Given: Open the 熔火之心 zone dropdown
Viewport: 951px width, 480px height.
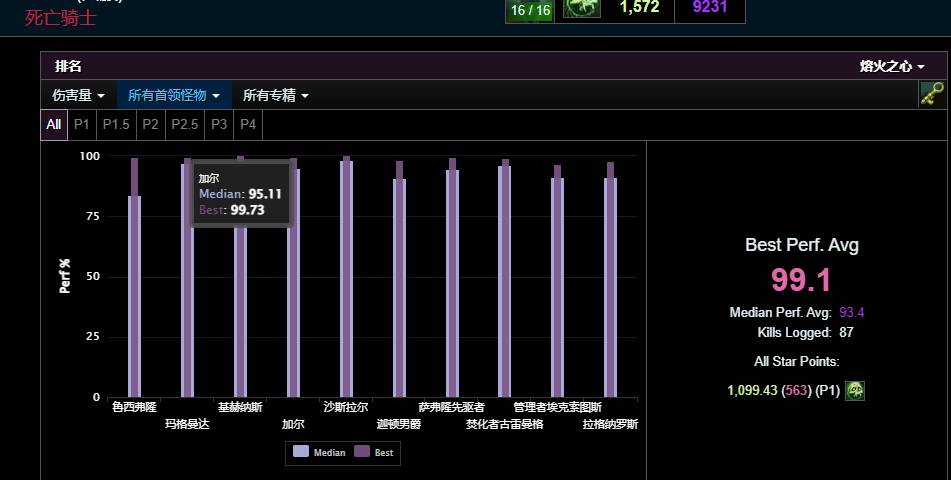Looking at the screenshot, I should click(892, 66).
